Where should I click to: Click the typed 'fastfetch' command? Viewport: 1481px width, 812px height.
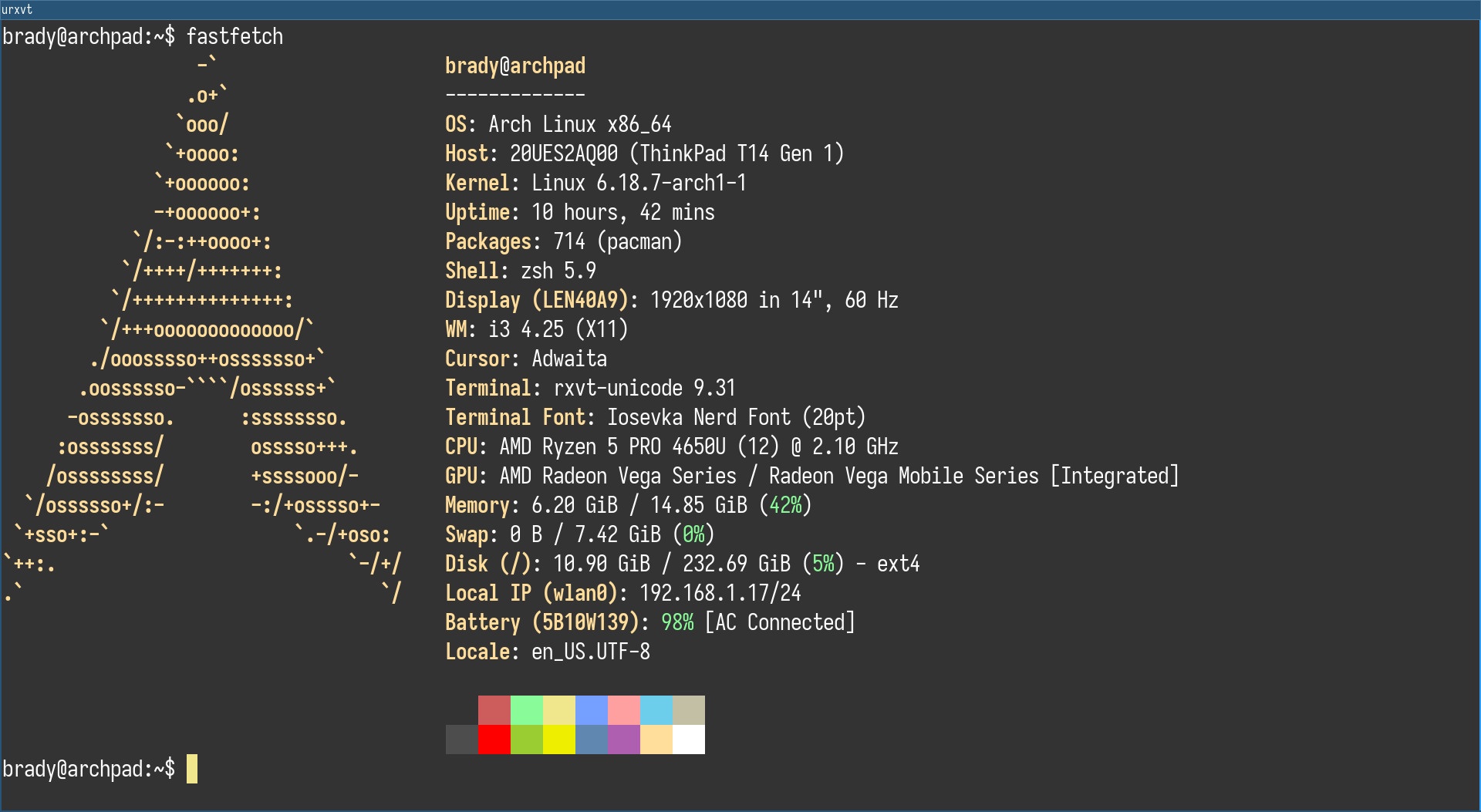(234, 36)
